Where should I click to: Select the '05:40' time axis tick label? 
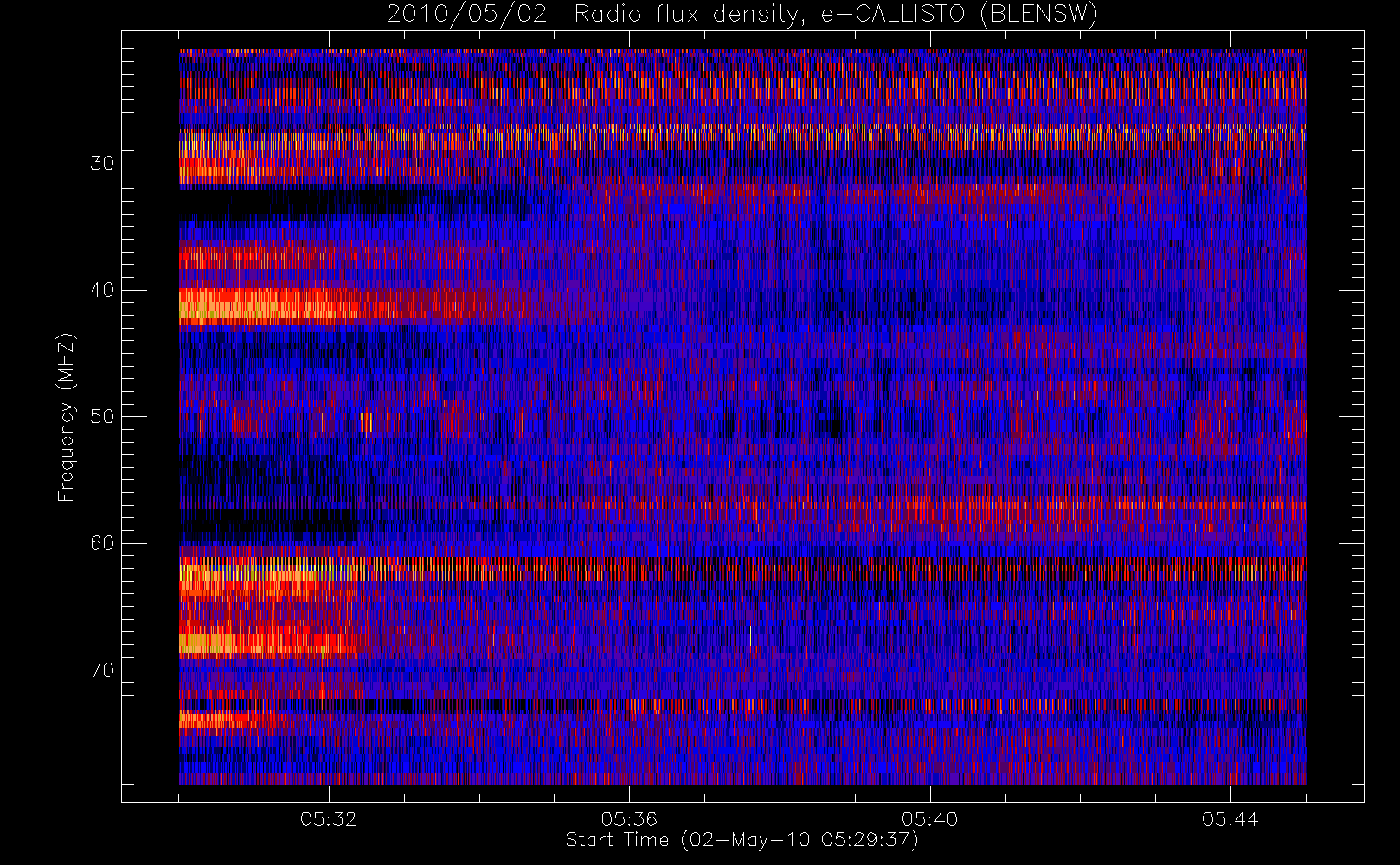[929, 819]
